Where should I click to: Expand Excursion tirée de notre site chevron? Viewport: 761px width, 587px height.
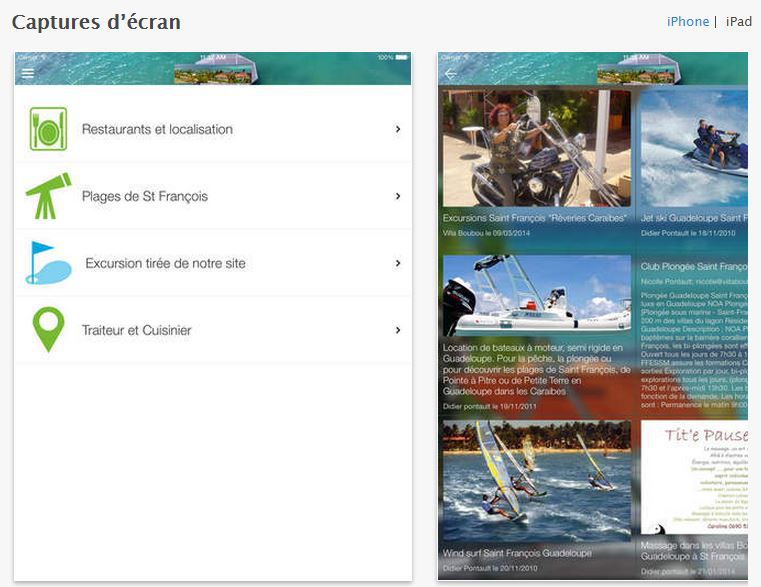point(398,263)
